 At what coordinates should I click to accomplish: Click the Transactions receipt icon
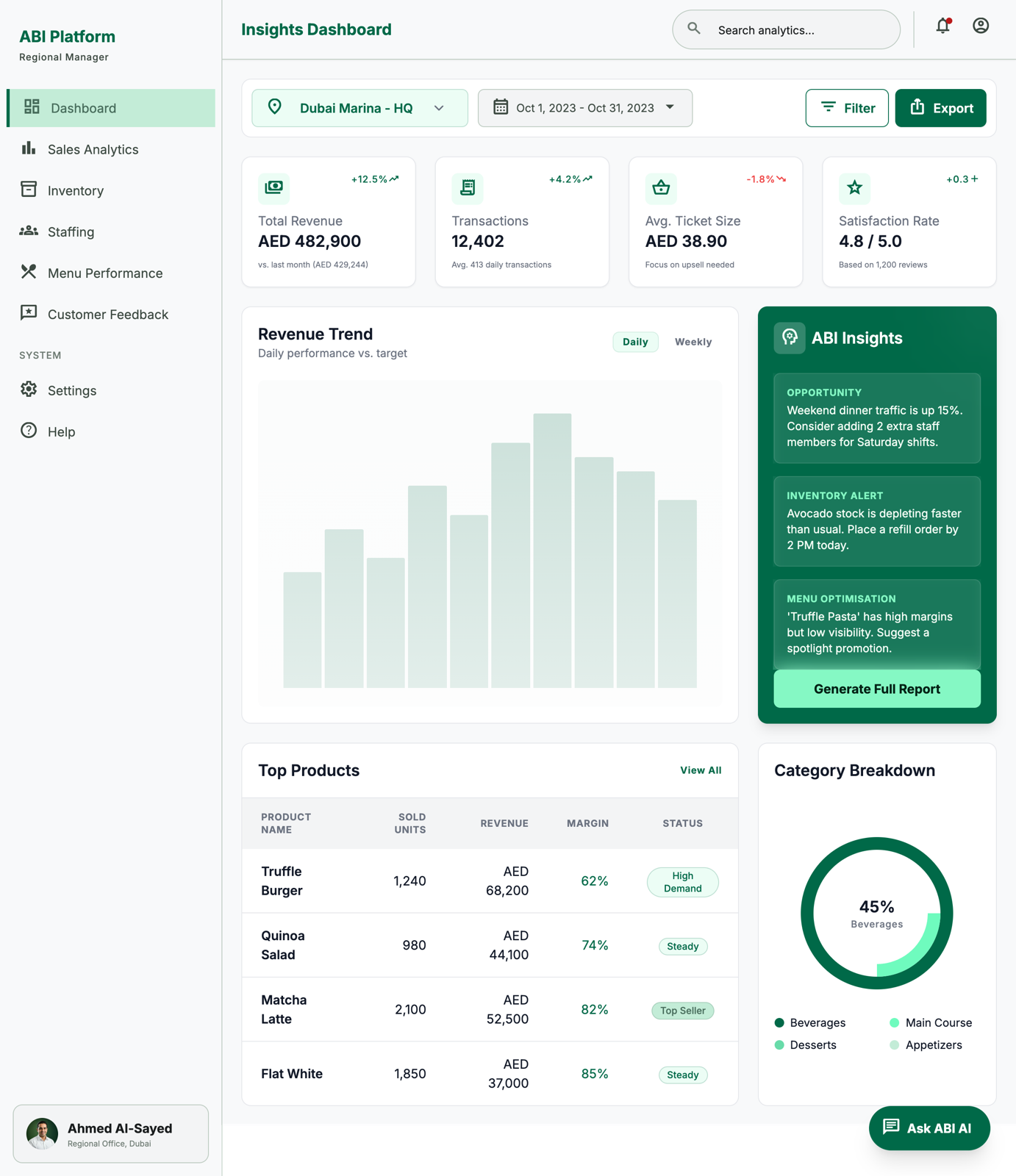tap(468, 188)
